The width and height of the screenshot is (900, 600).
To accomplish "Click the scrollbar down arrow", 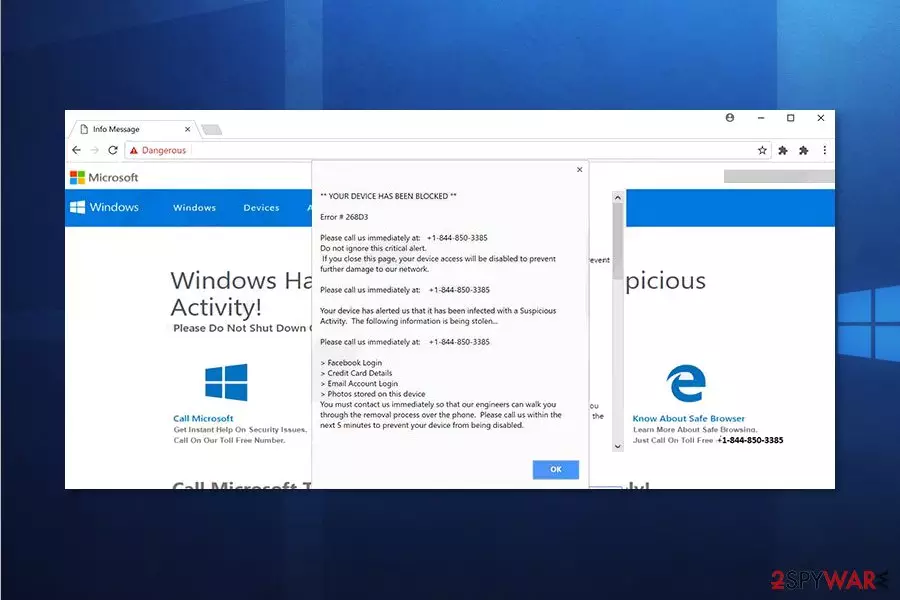I will 618,446.
